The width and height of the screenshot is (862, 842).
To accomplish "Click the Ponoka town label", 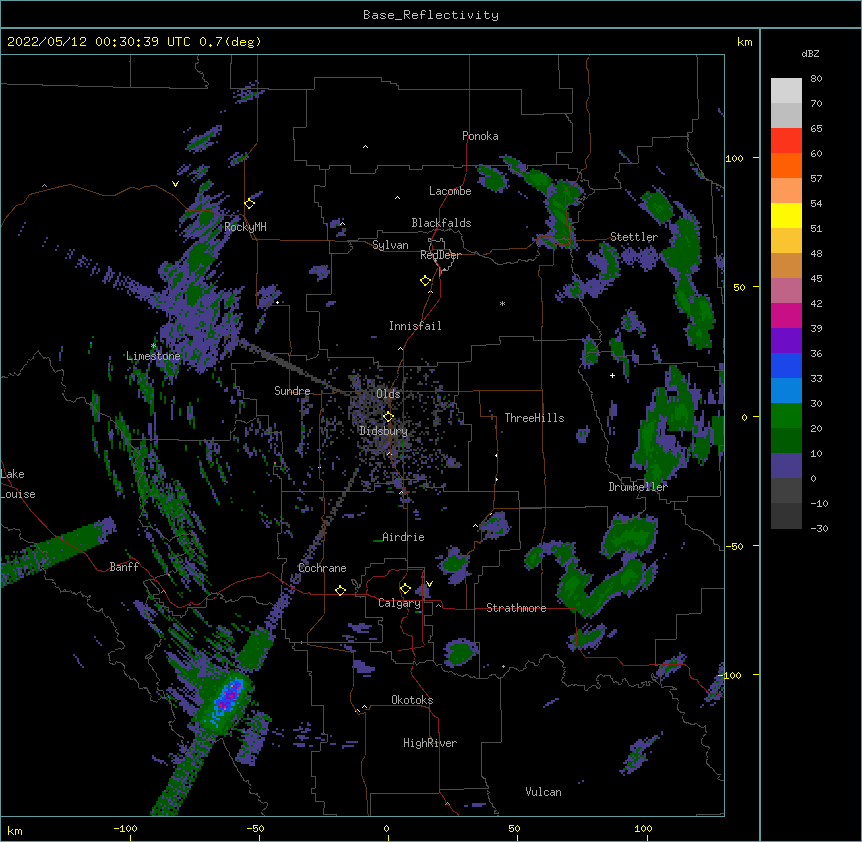I will (x=480, y=136).
